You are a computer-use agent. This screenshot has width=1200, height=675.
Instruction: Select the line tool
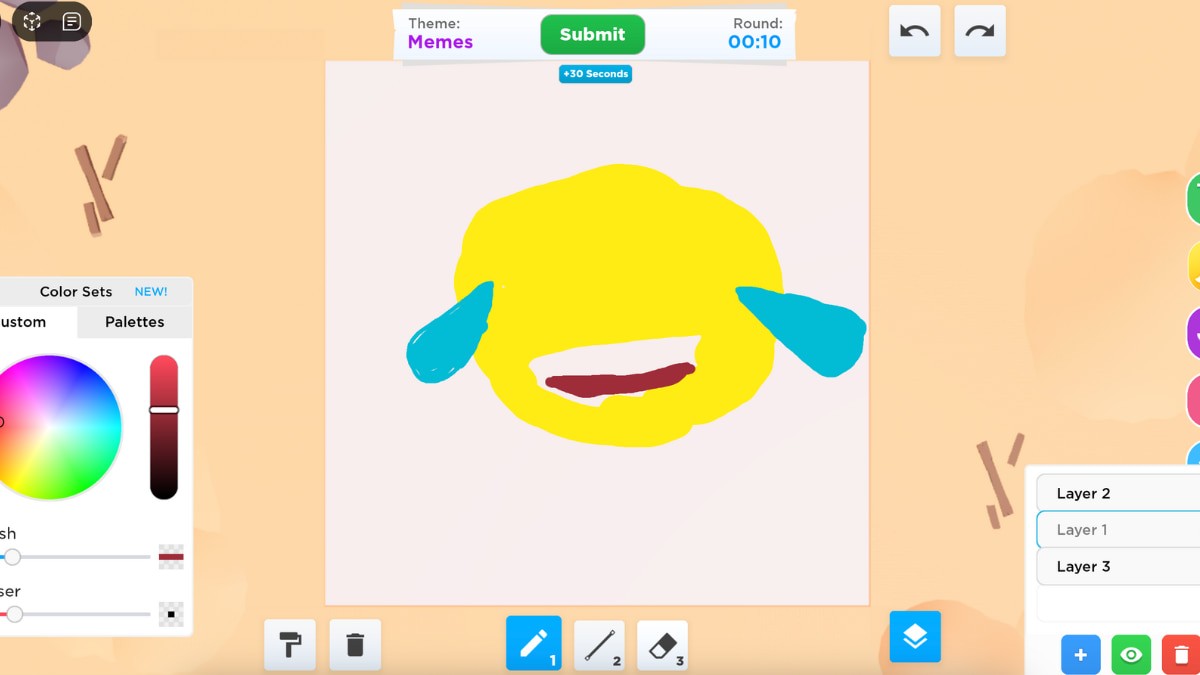(x=599, y=646)
